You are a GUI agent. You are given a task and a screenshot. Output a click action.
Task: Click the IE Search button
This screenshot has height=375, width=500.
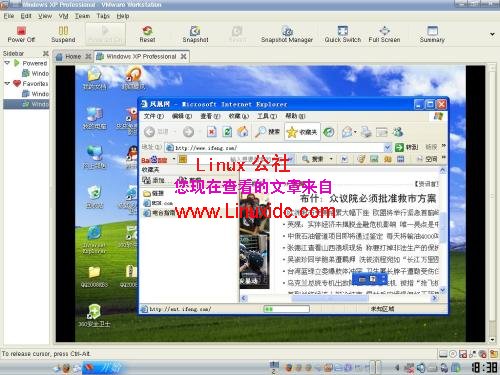pos(267,132)
